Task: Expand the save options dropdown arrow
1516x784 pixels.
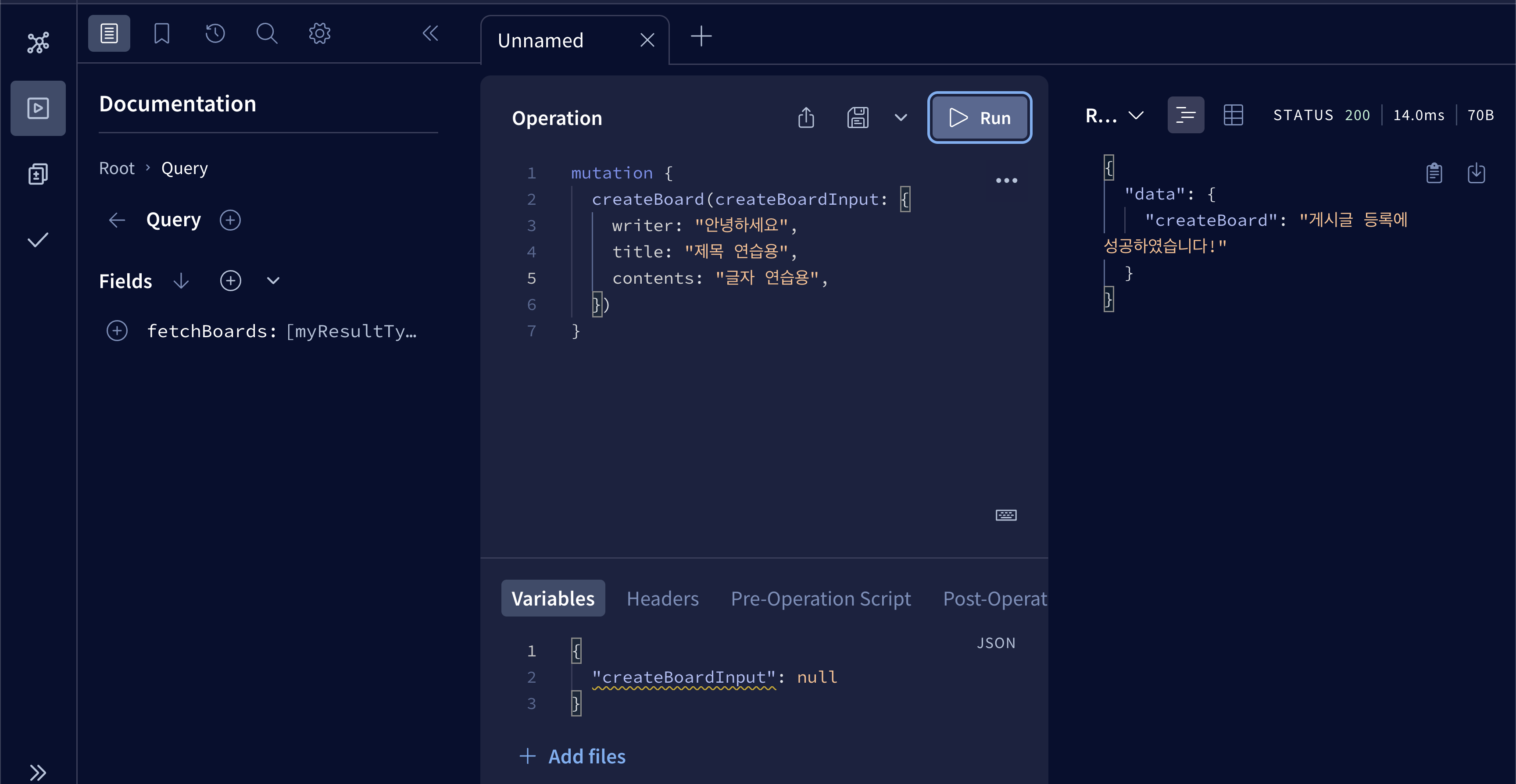Action: [901, 118]
